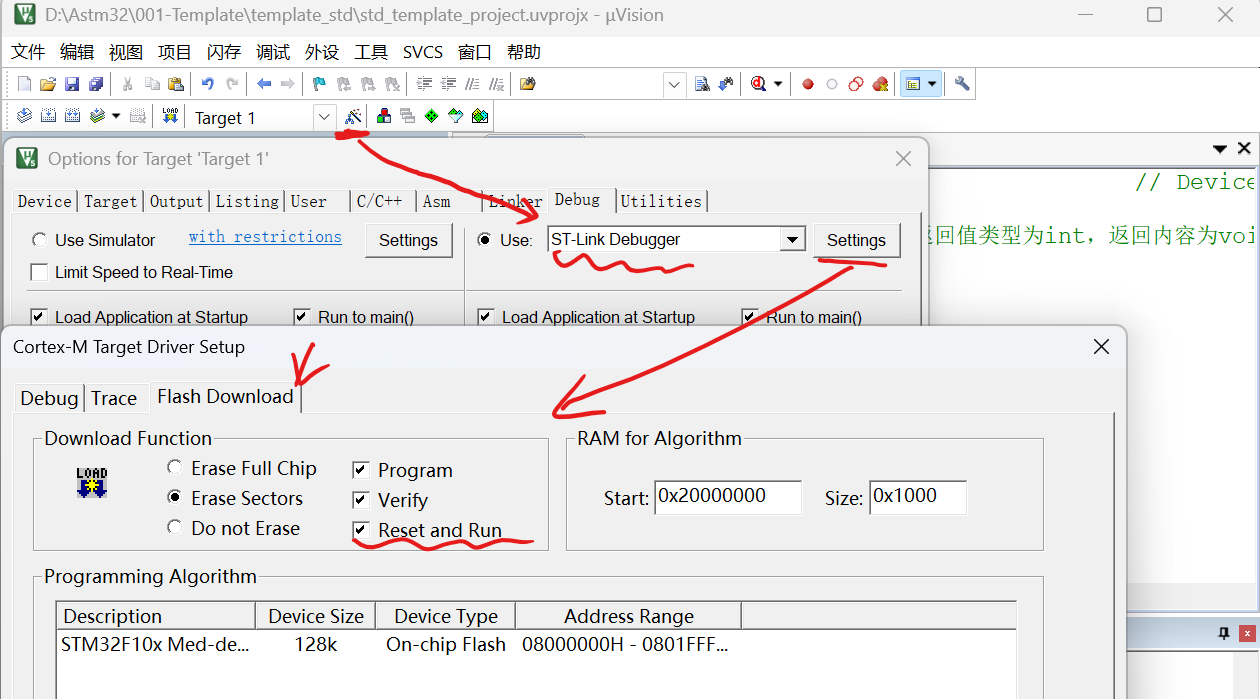Build the target files
This screenshot has width=1260, height=699.
(x=48, y=116)
